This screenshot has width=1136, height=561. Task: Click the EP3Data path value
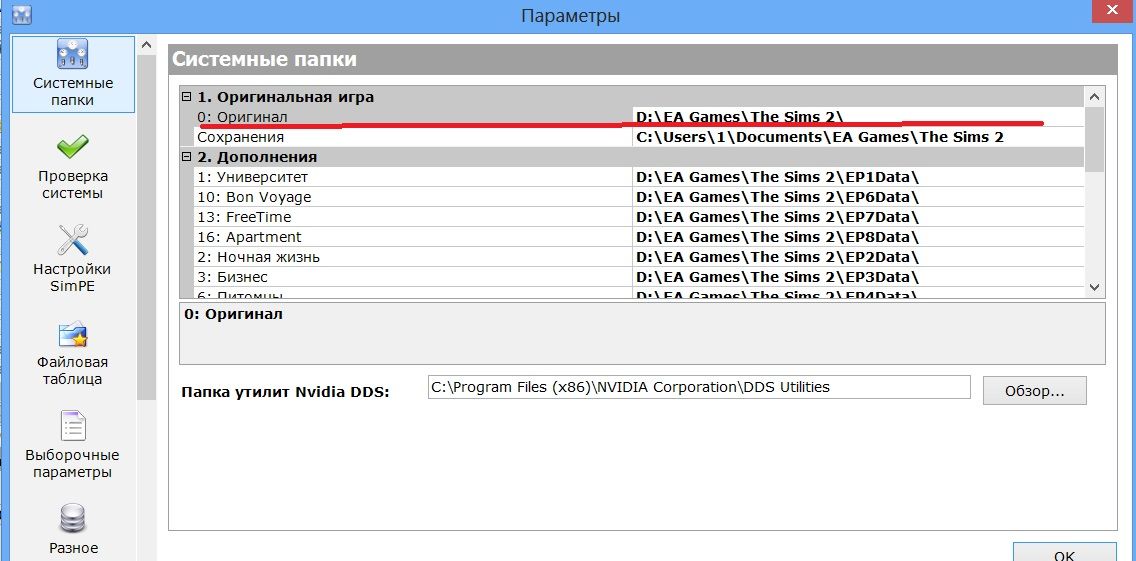coord(777,277)
